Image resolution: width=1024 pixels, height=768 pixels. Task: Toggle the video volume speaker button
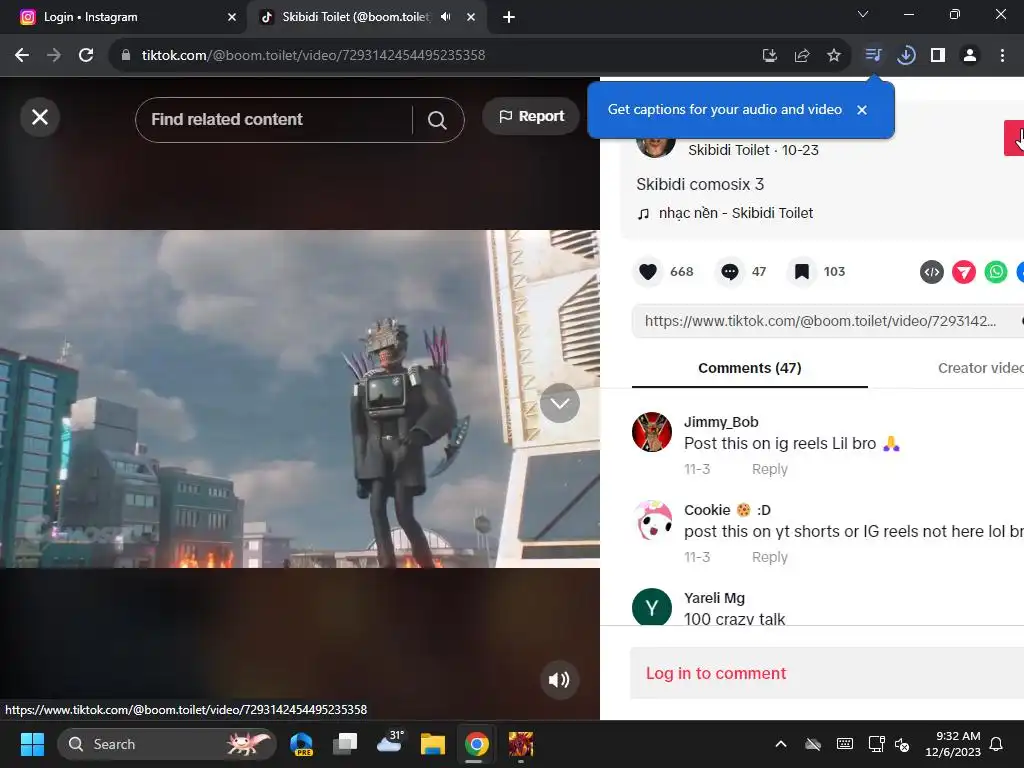(x=559, y=680)
